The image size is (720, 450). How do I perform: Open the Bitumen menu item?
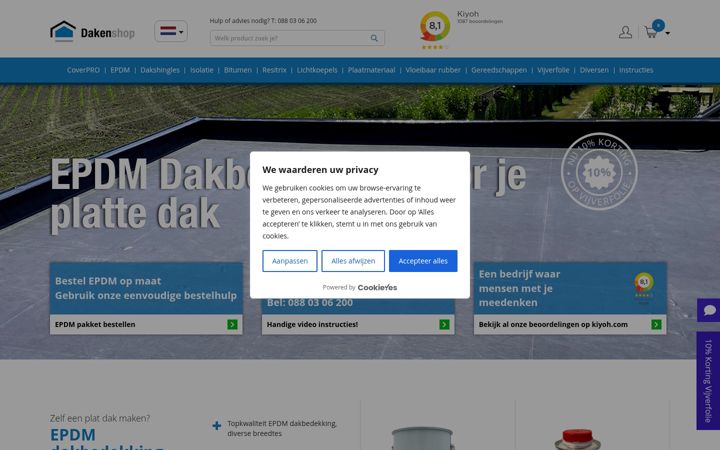[x=237, y=70]
